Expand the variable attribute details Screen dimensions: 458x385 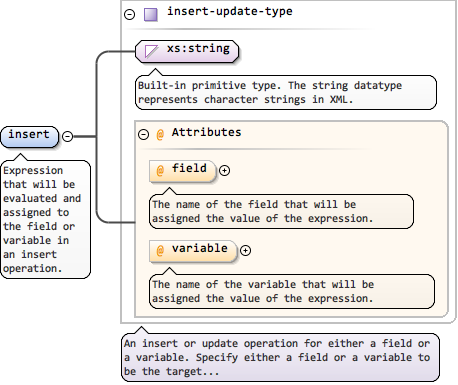pos(245,250)
